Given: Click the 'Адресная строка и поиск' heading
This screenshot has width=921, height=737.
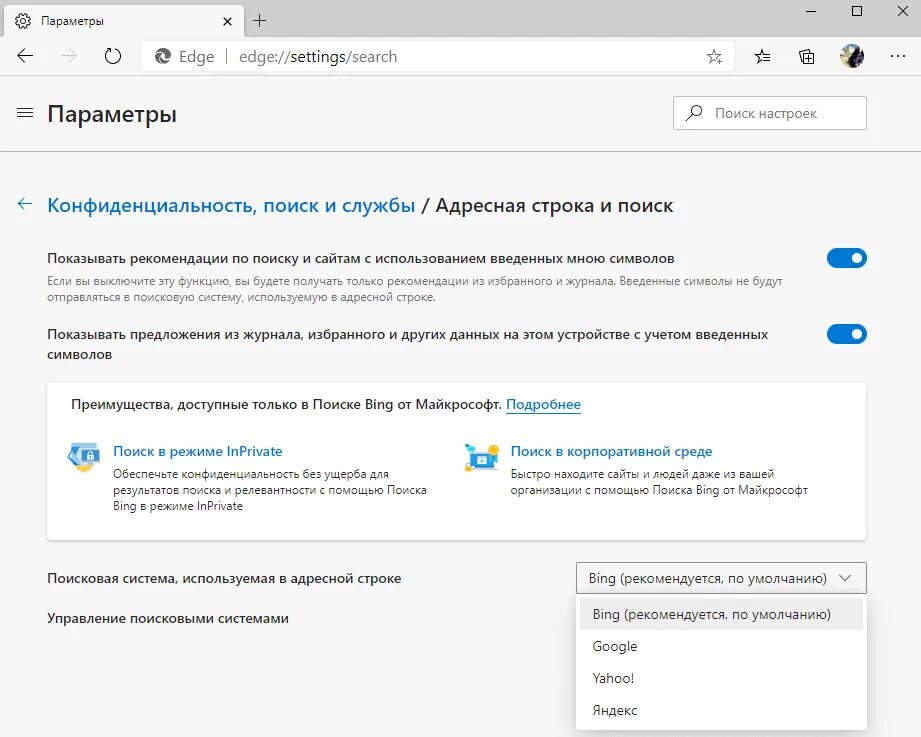Looking at the screenshot, I should coord(554,206).
